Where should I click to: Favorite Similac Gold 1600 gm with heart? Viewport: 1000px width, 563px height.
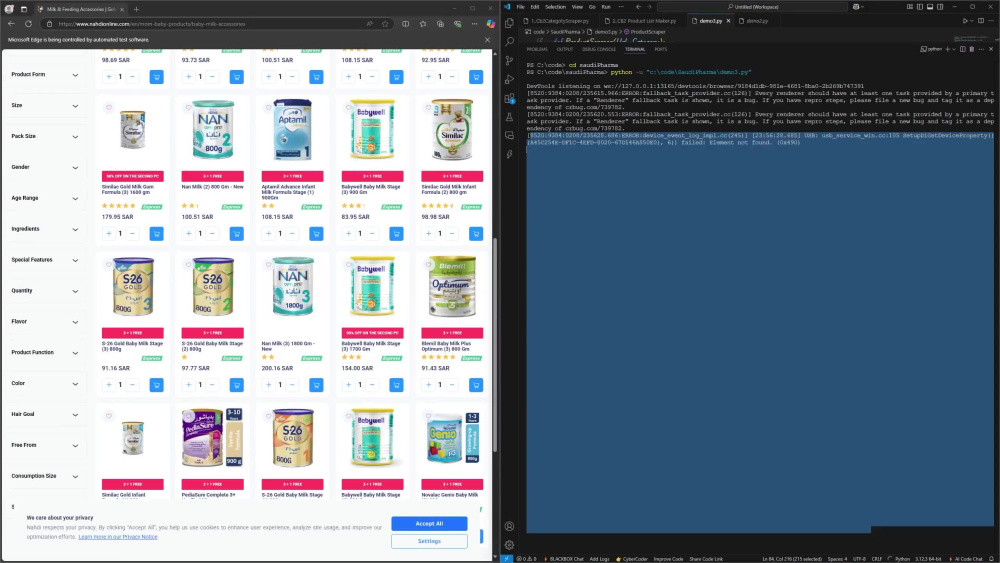(x=109, y=107)
